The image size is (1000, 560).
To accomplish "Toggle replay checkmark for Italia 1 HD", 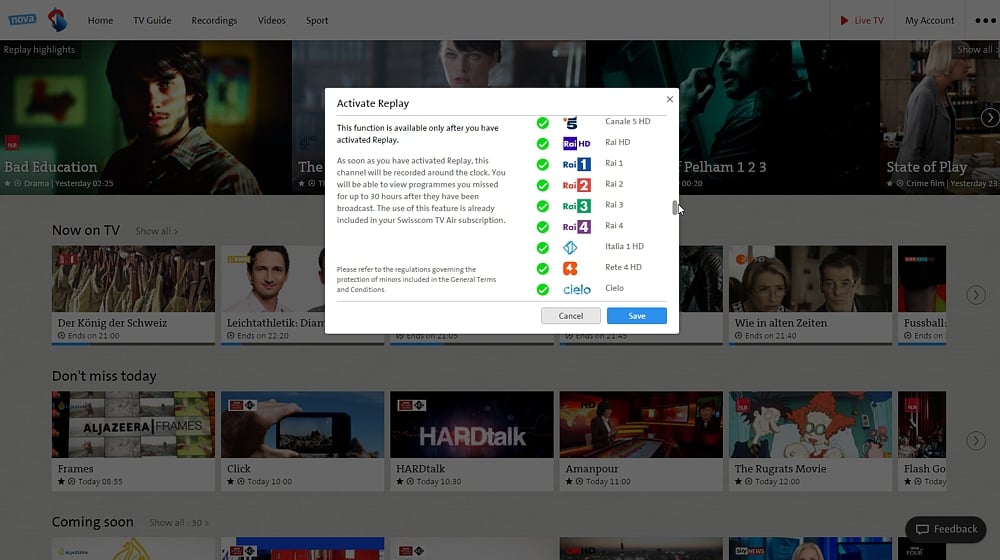I will tap(543, 247).
